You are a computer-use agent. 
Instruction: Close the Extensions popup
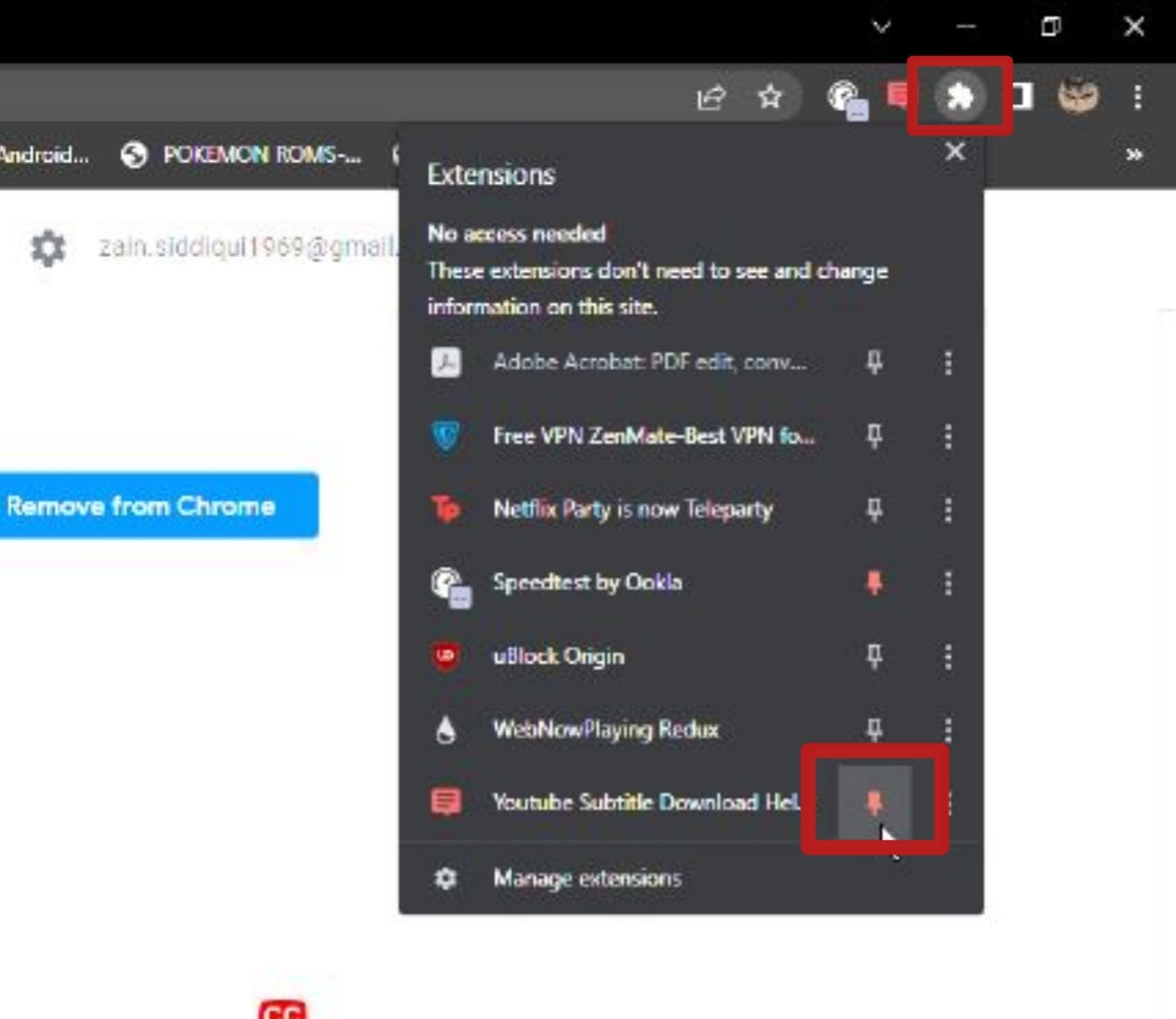tap(955, 152)
